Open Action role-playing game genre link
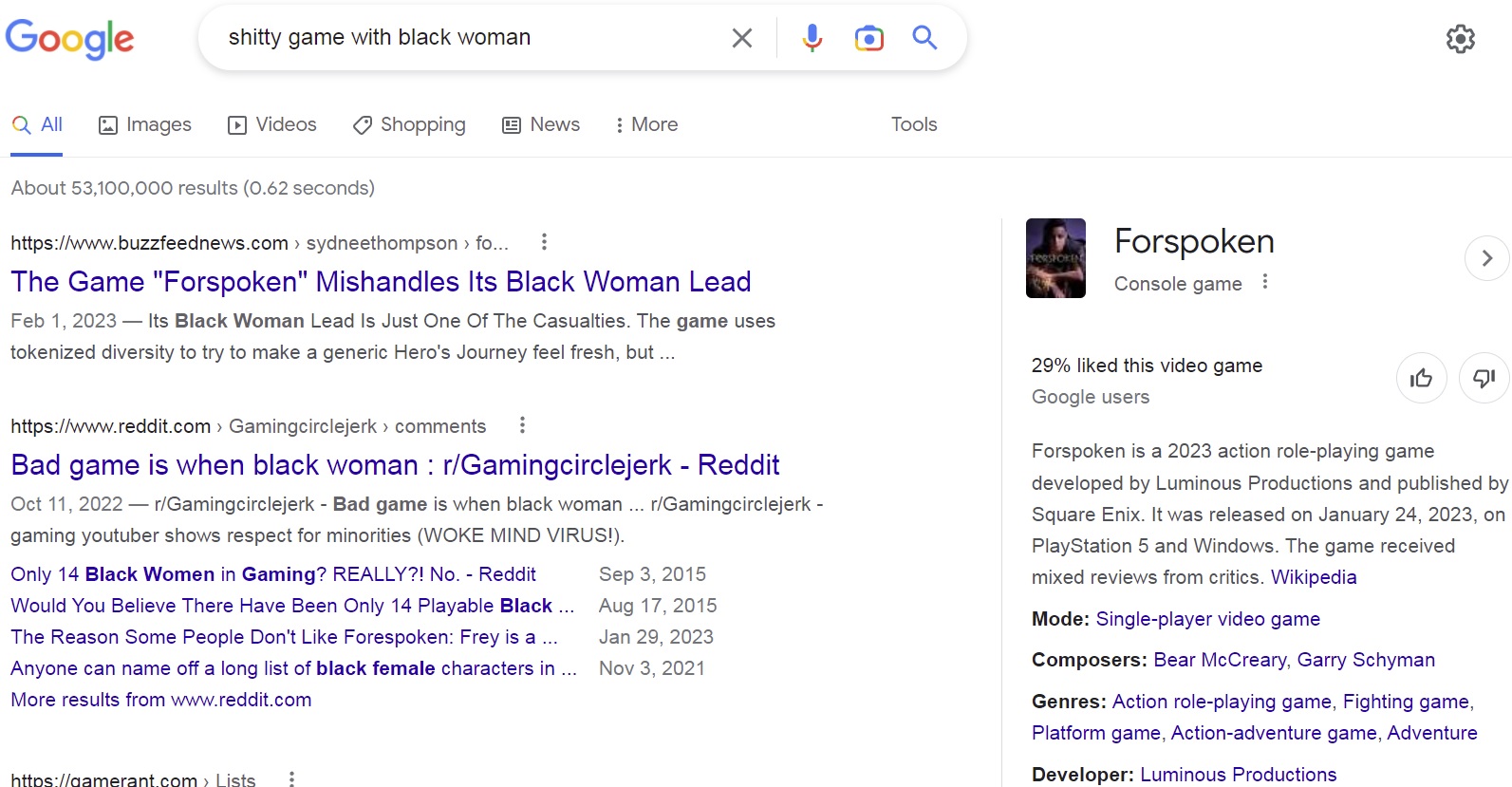 click(x=1222, y=702)
